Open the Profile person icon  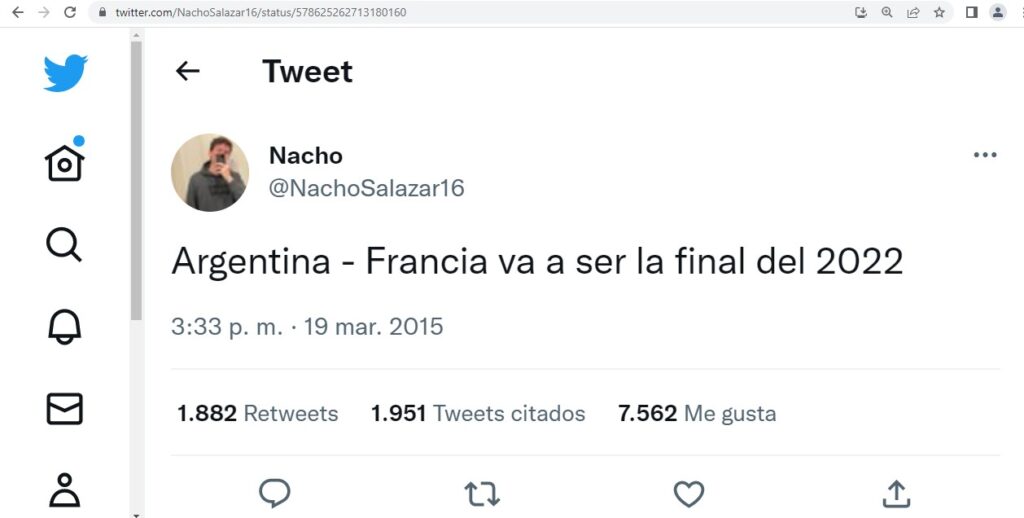click(x=65, y=490)
